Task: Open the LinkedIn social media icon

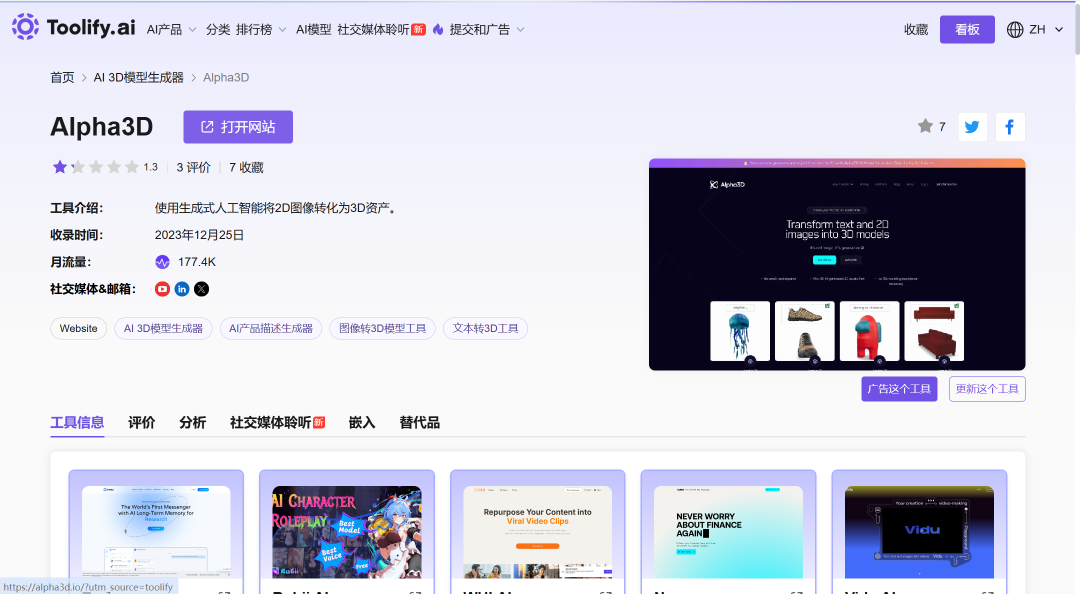Action: [182, 289]
